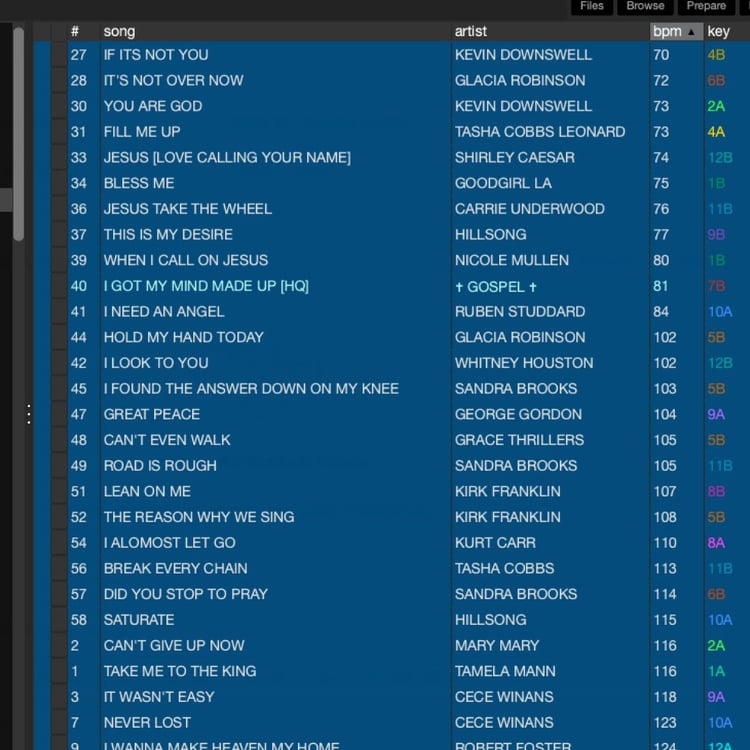Sort by the key column header
Screen dimensions: 750x750
(718, 32)
